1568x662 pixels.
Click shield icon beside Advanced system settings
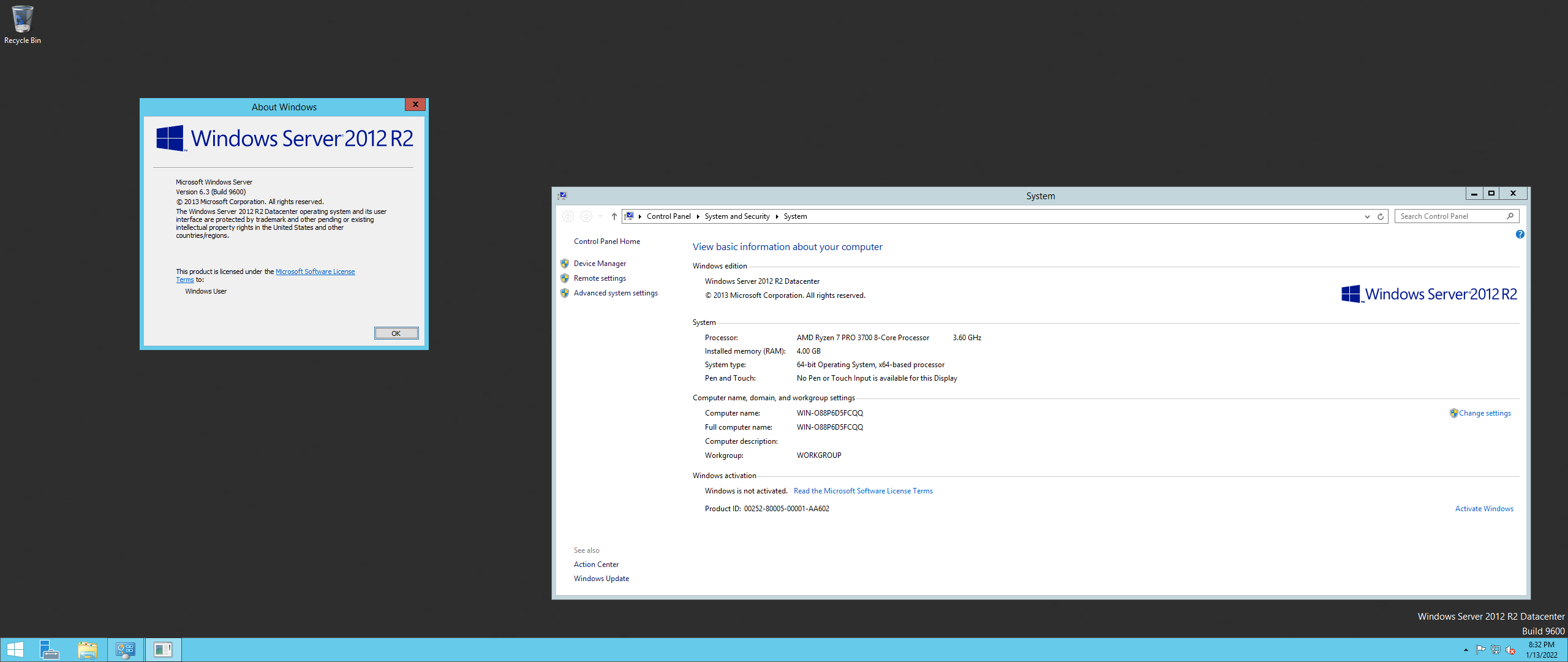(x=565, y=293)
